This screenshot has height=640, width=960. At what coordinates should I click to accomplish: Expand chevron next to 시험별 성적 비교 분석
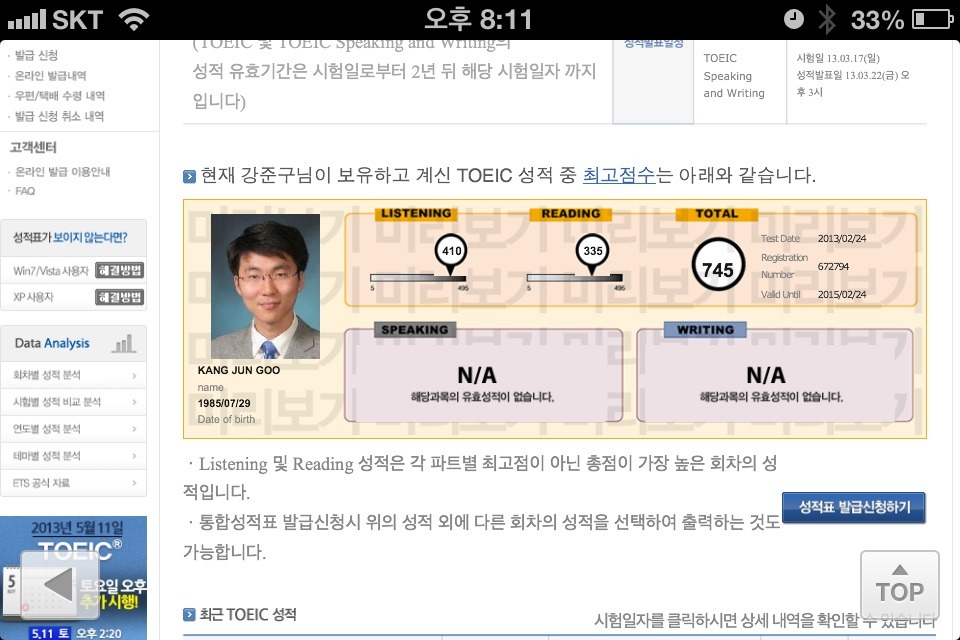(134, 402)
